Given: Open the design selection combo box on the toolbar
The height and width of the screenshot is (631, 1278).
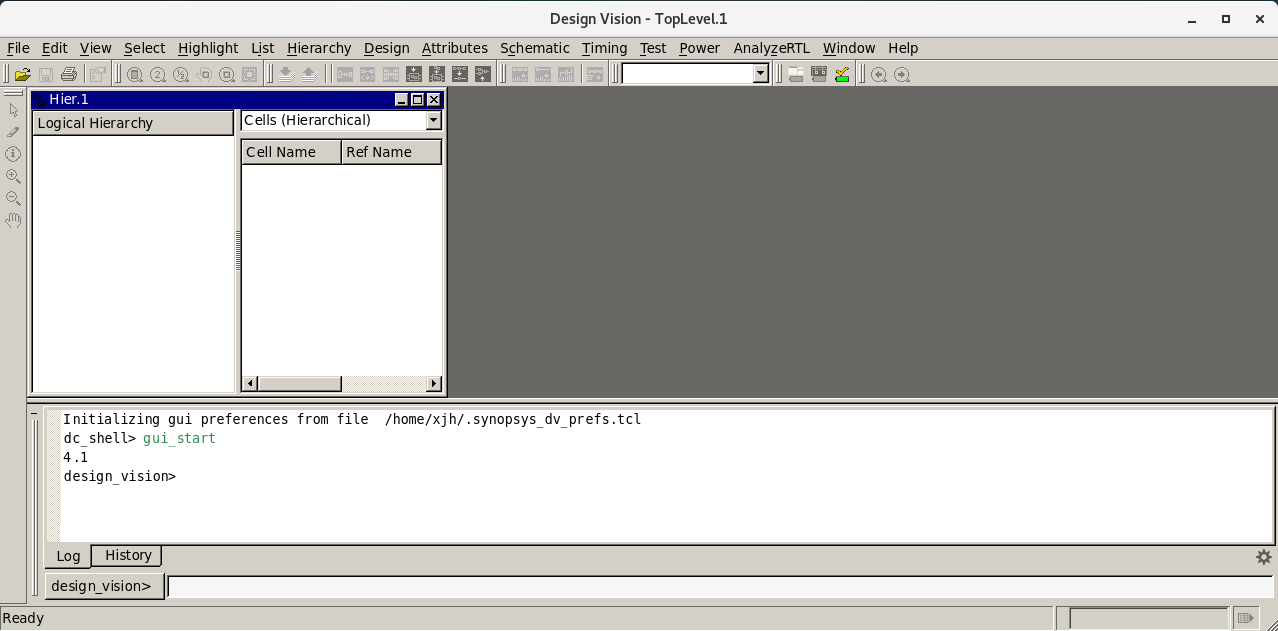Looking at the screenshot, I should tap(759, 72).
